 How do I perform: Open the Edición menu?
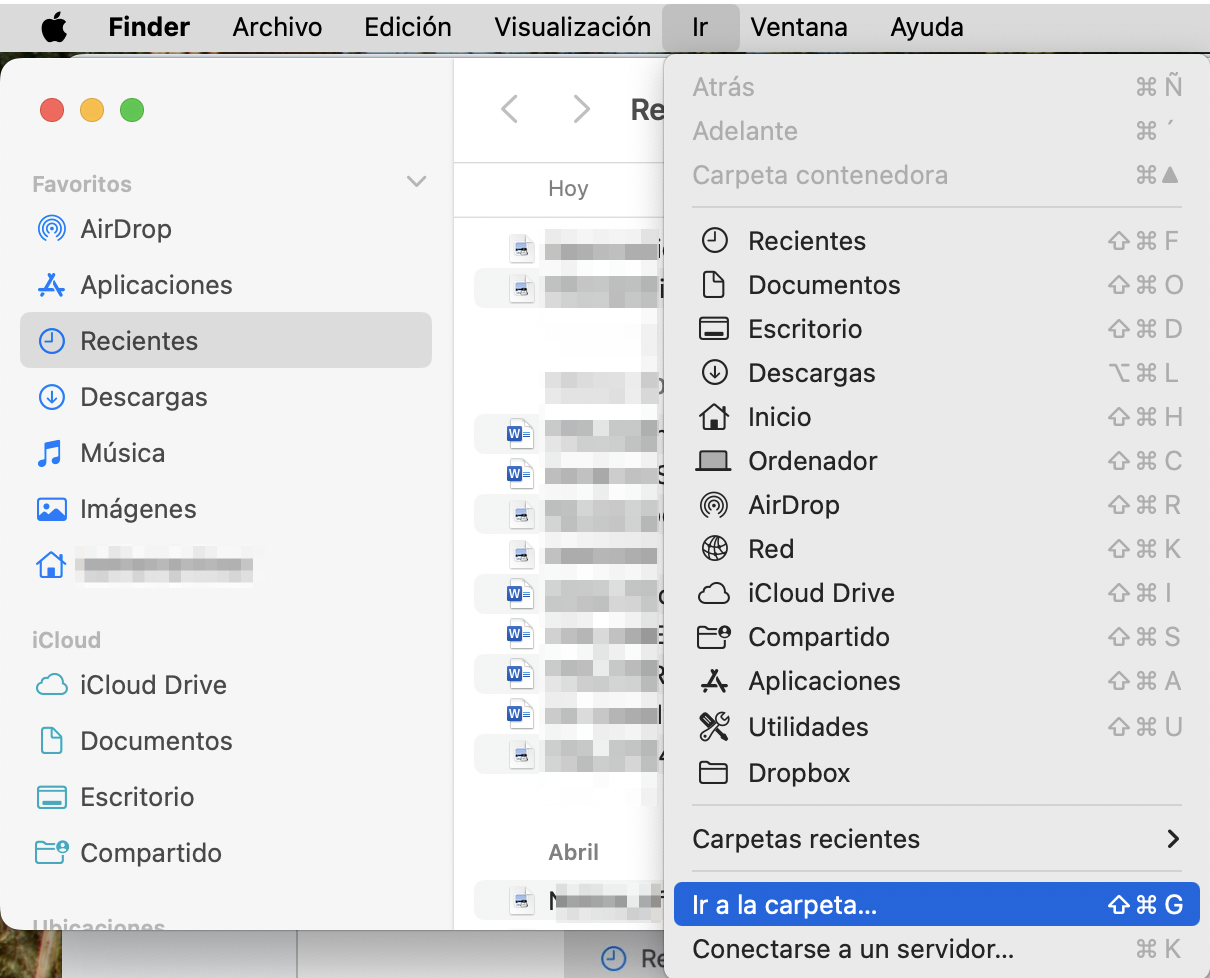[408, 27]
